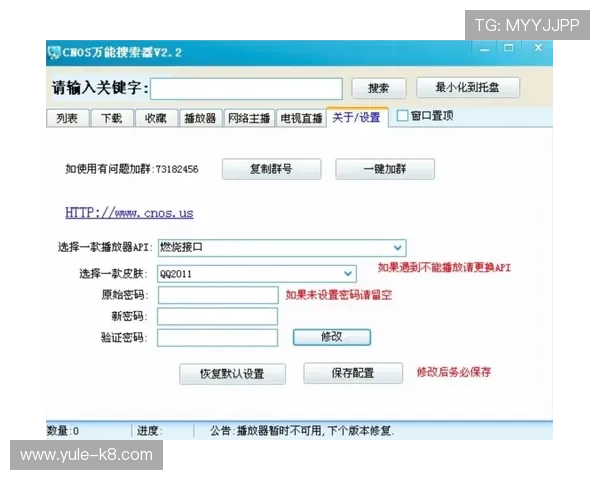Click the red note 如果遇到不能播放请更换API
The width and height of the screenshot is (600, 480).
coord(444,268)
